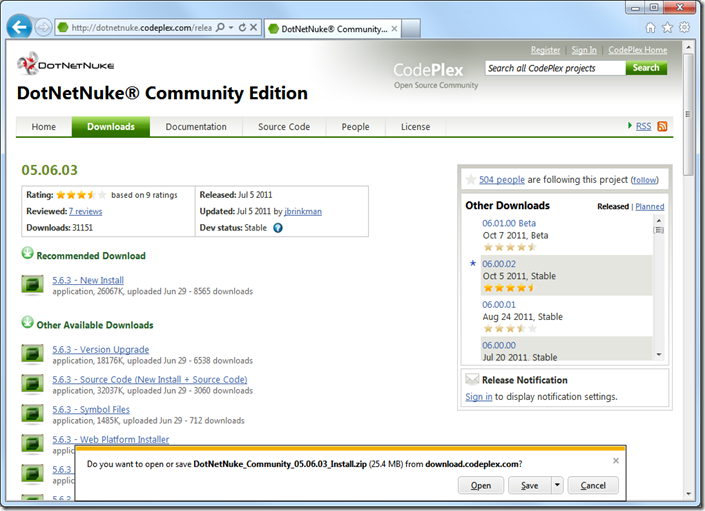Viewport: 705px width, 511px height.
Task: Go to the People tab
Action: coord(355,127)
